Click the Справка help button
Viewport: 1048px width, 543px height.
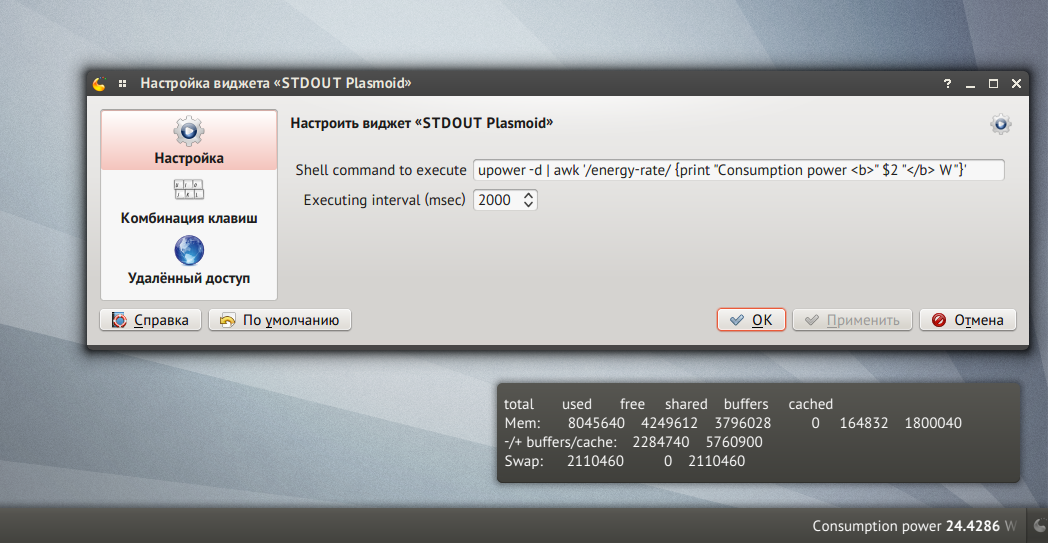pos(150,320)
